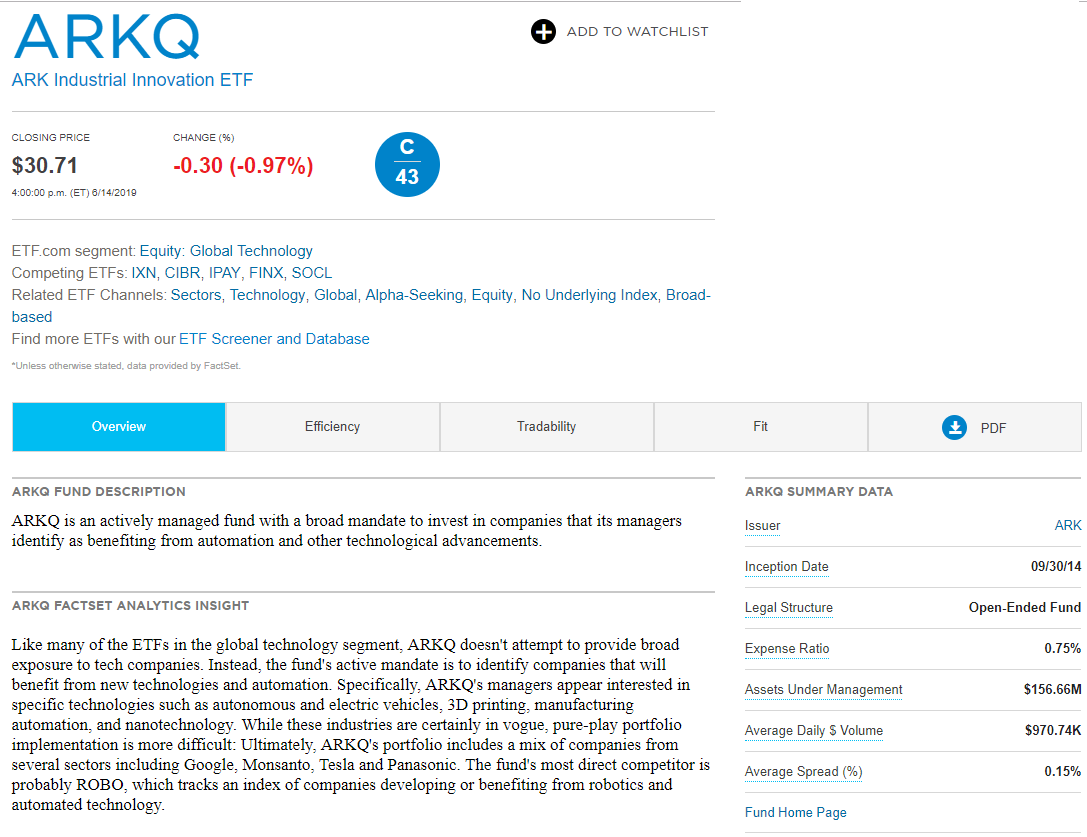Open the Alpha-Seeking ETF channel
The height and width of the screenshot is (837, 1087).
click(x=414, y=295)
